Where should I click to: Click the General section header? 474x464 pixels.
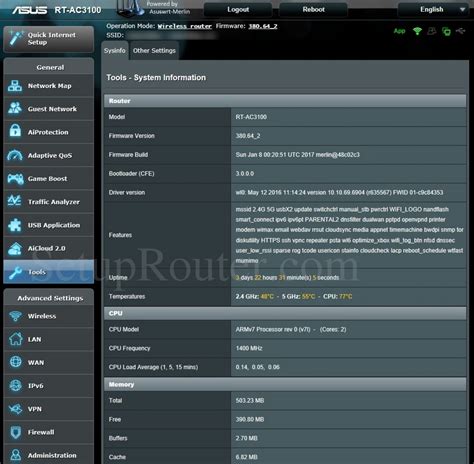tap(49, 67)
